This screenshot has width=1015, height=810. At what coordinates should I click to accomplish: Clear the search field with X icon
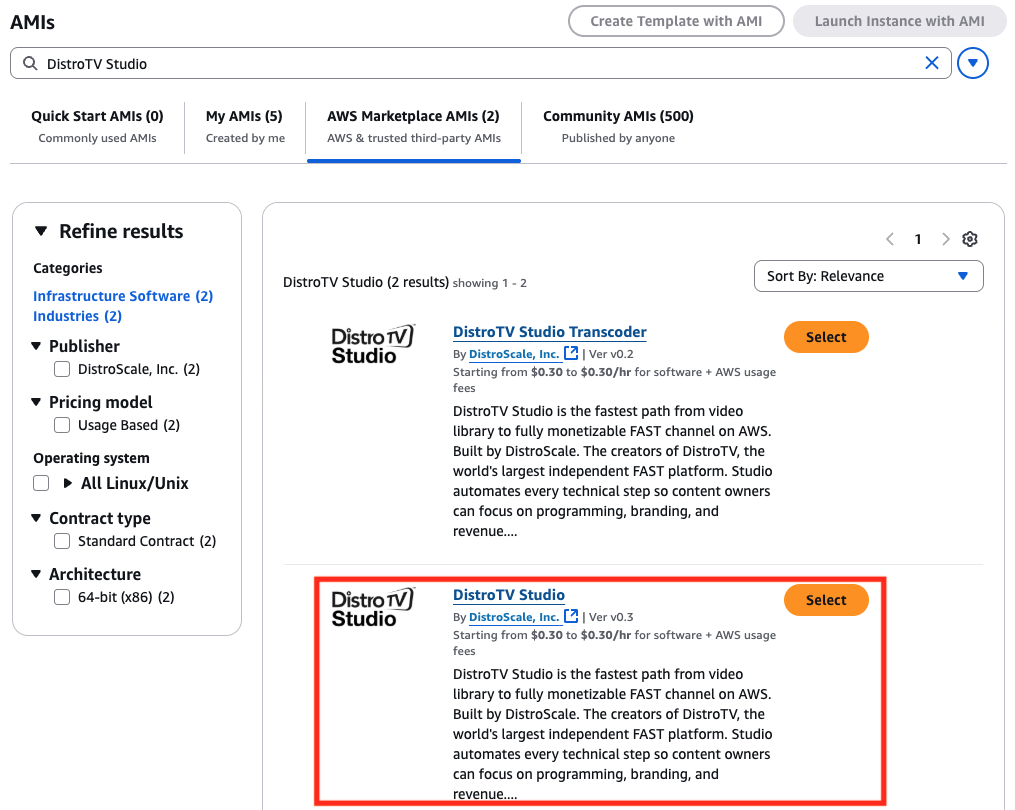coord(931,63)
